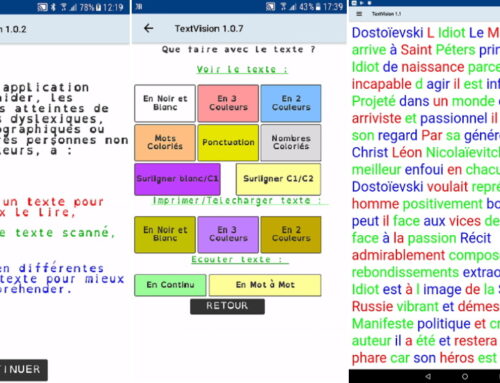Tap the Bluetooth icon in 12:19 status bar
The height and width of the screenshot is (383, 500).
(53, 7)
